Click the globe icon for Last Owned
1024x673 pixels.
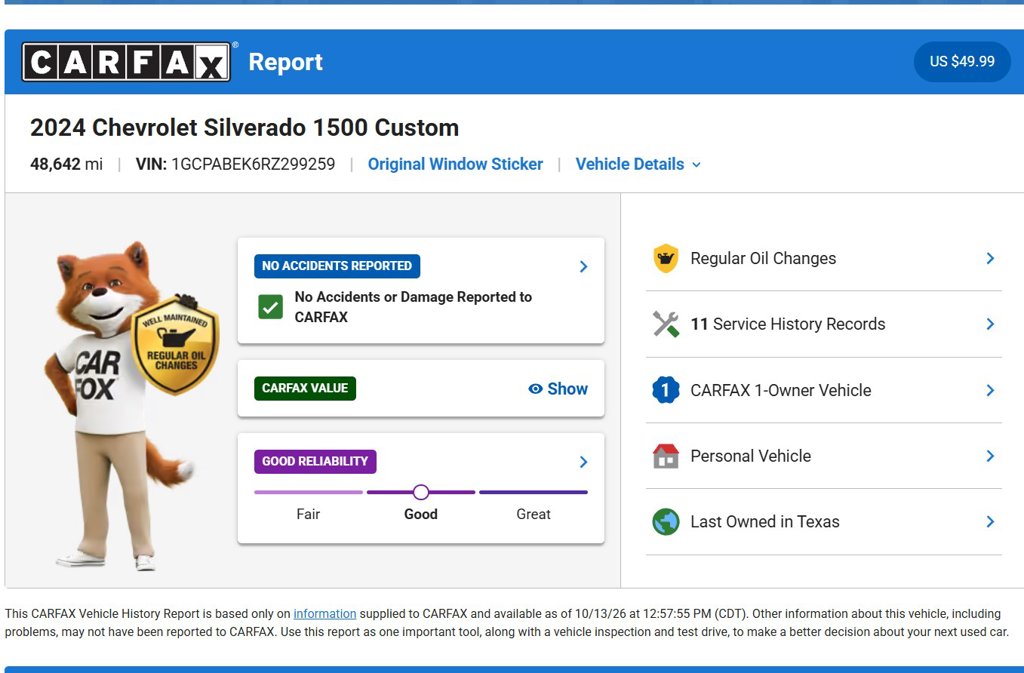pyautogui.click(x=665, y=522)
